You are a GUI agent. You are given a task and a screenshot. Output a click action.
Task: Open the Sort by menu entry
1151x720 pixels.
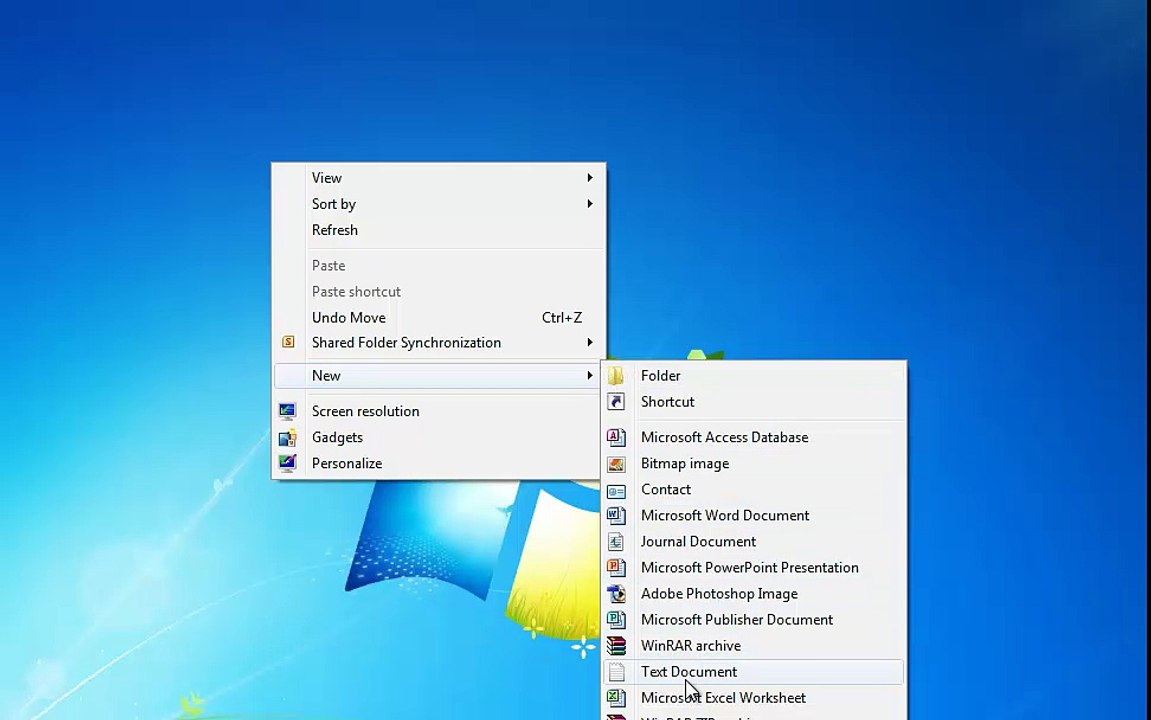(438, 203)
